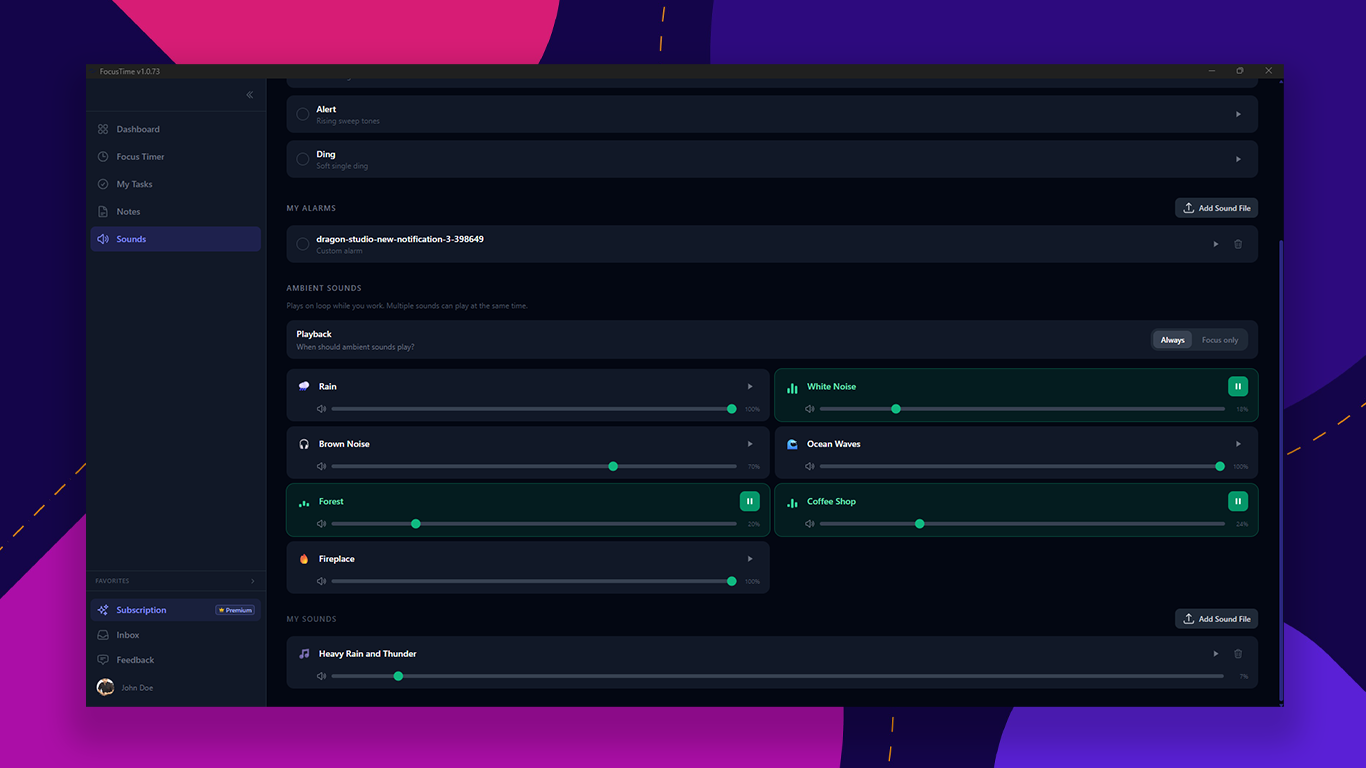Pause the White Noise sound
The height and width of the screenshot is (768, 1366).
1238,387
